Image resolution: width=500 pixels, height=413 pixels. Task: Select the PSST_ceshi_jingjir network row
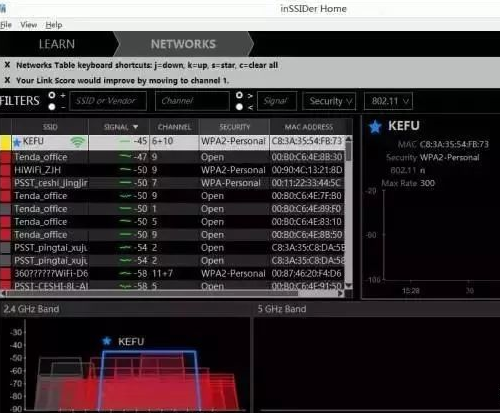tap(172, 183)
